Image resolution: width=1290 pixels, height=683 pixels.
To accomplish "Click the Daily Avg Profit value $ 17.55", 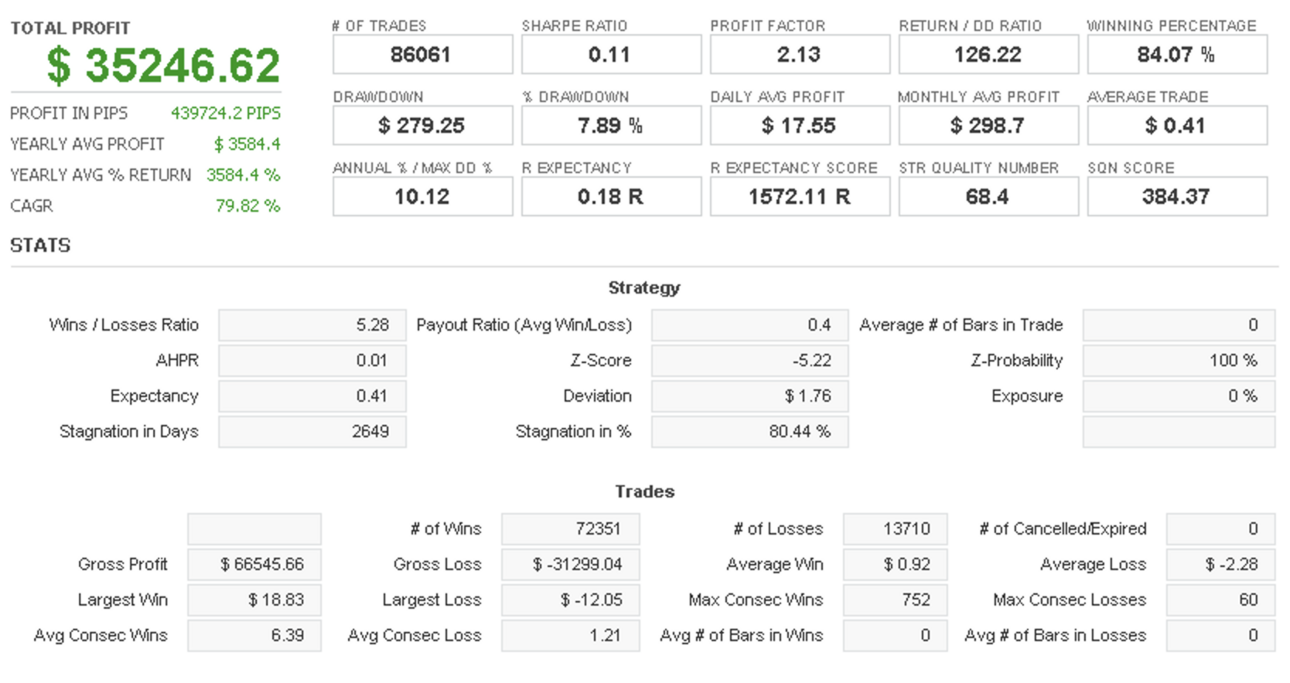I will point(800,126).
